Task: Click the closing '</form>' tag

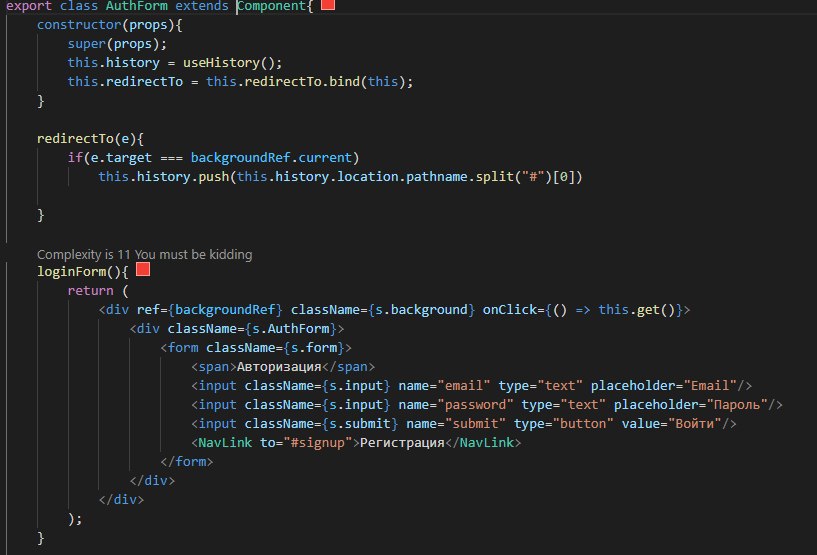Action: 187,462
